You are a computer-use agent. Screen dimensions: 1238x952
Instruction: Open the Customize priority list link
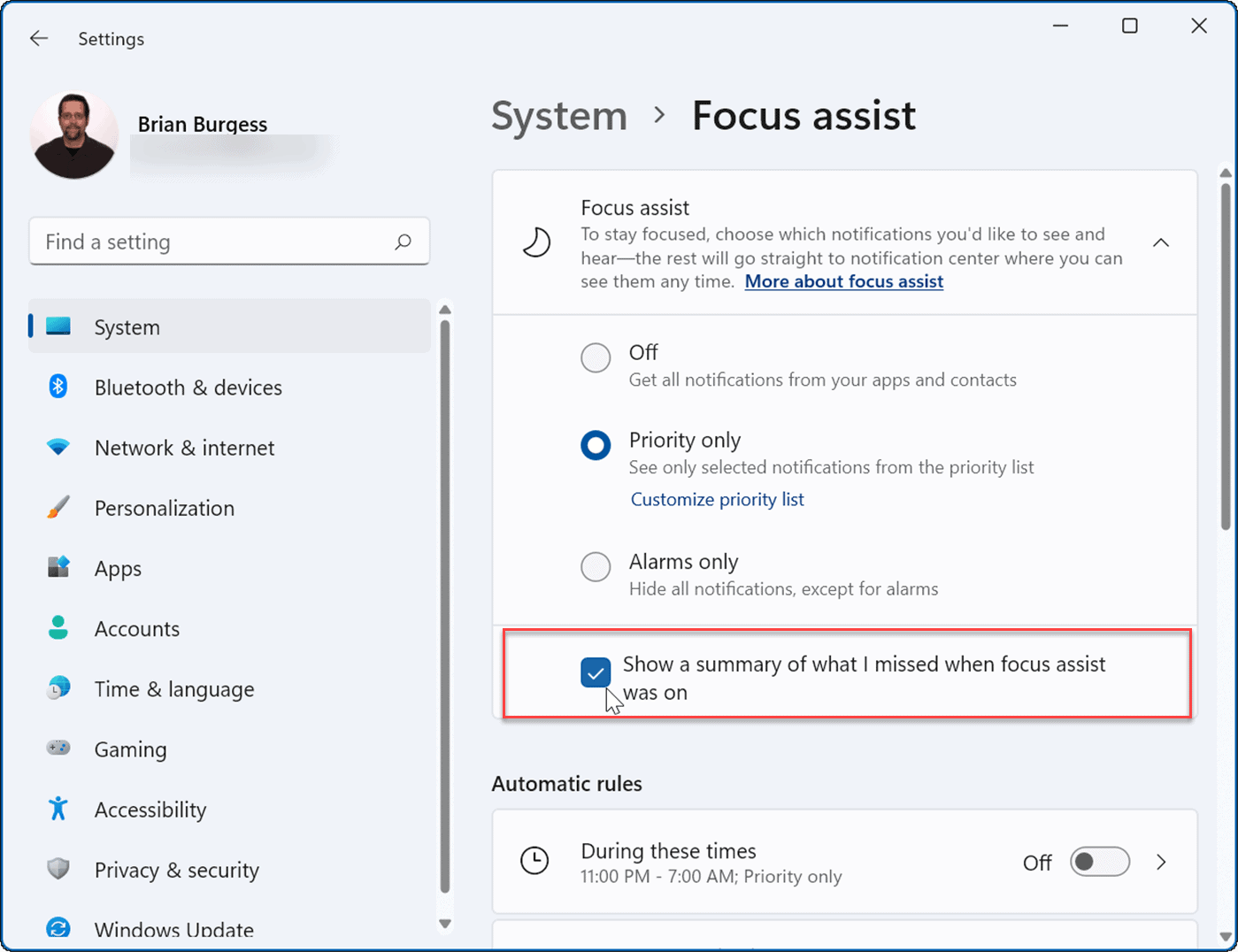click(x=717, y=499)
